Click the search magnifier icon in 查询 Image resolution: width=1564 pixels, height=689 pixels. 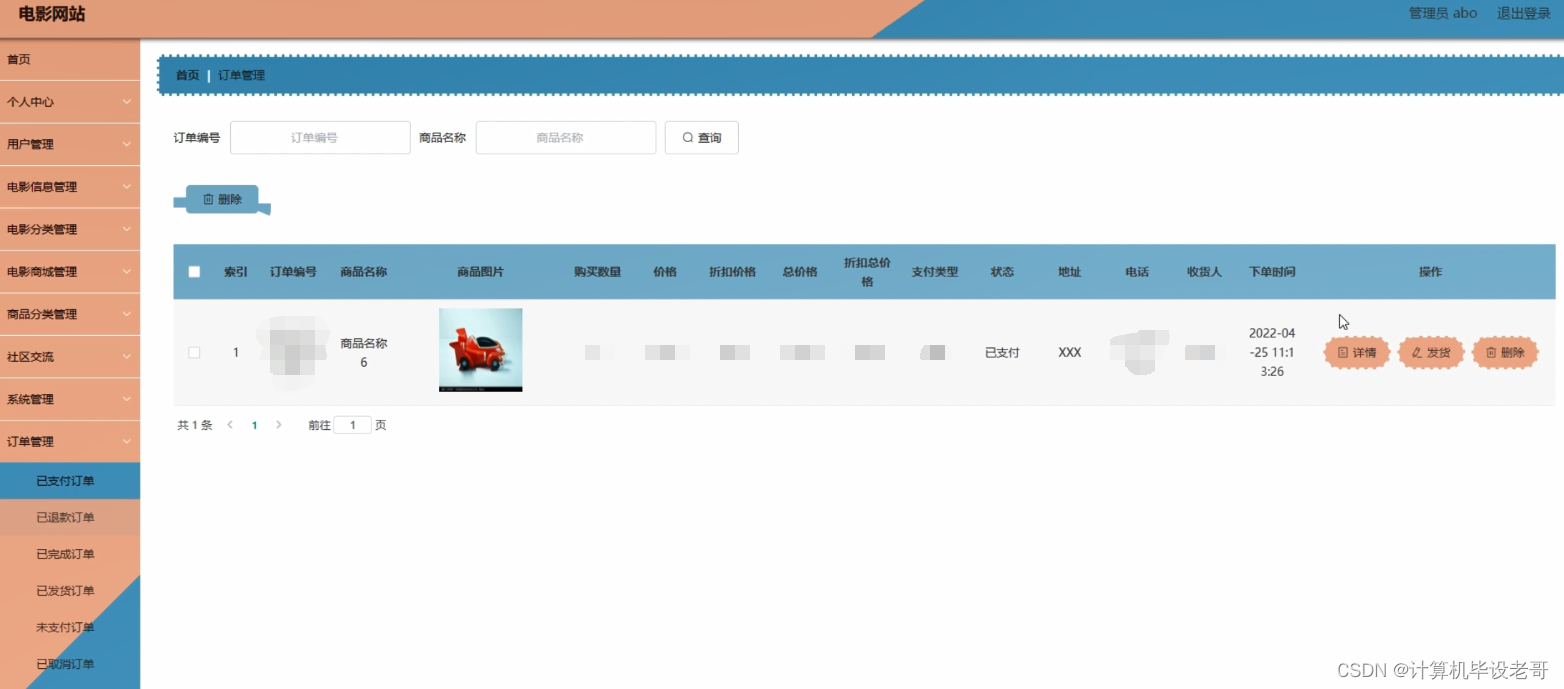(688, 138)
